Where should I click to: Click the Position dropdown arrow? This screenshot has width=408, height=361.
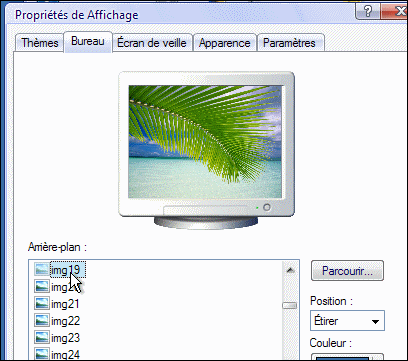coord(375,322)
